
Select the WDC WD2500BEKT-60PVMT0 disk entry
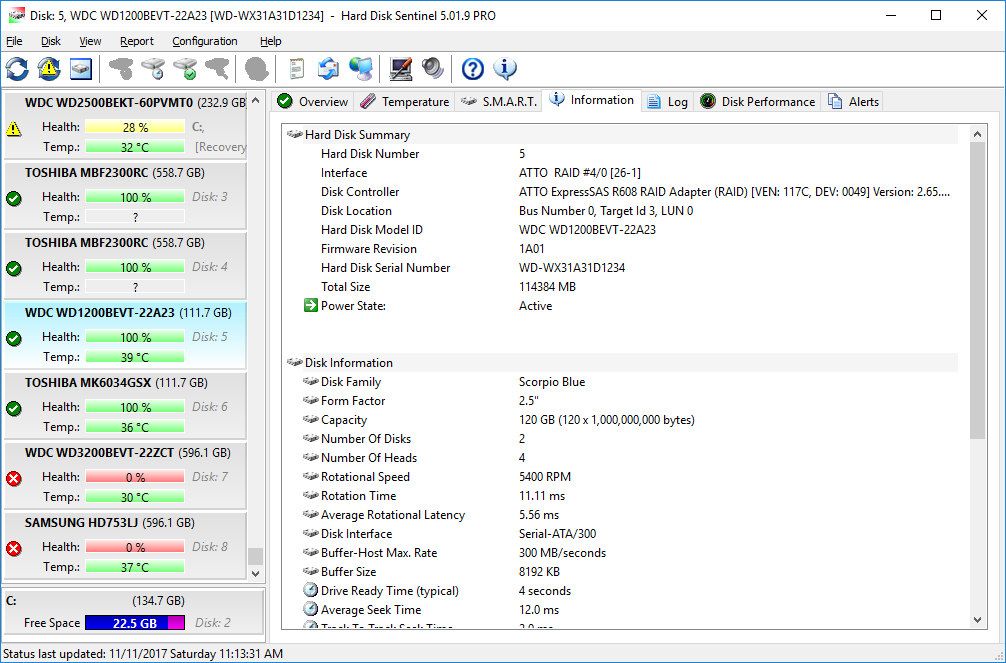(125, 125)
